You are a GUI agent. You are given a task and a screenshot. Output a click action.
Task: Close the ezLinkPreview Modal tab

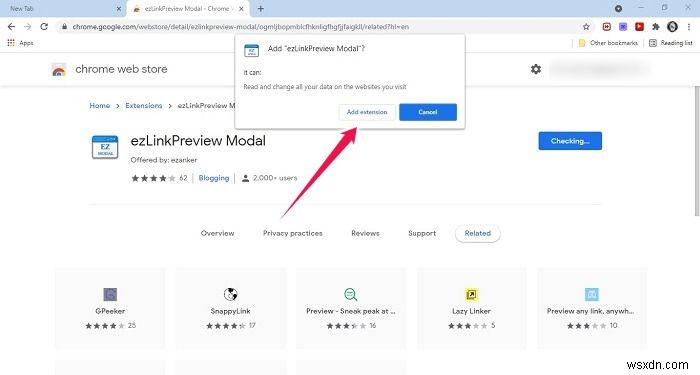coord(242,8)
